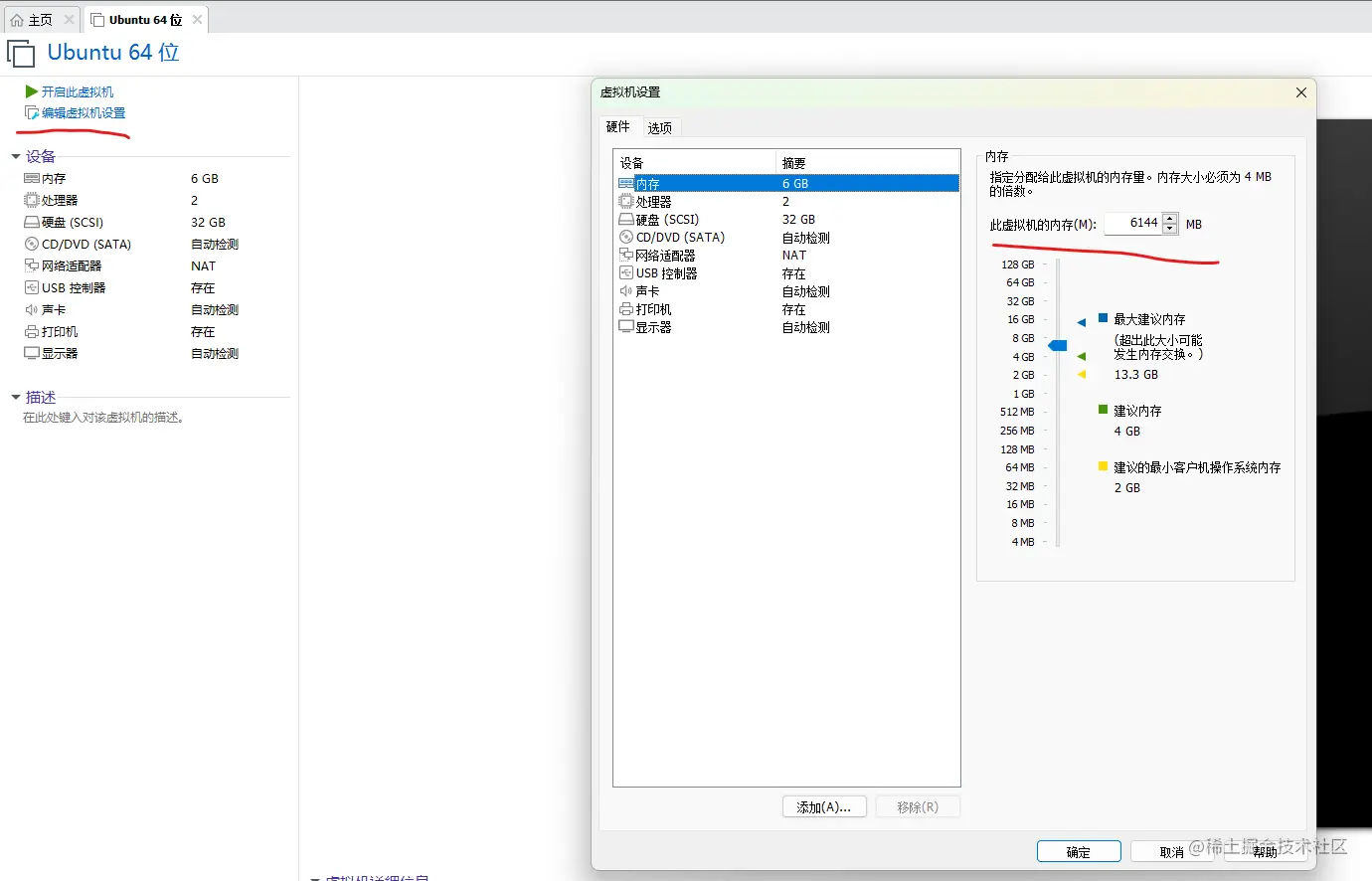1372x881 pixels.
Task: Click the memory icon in the settings dialog list
Action: 626,184
